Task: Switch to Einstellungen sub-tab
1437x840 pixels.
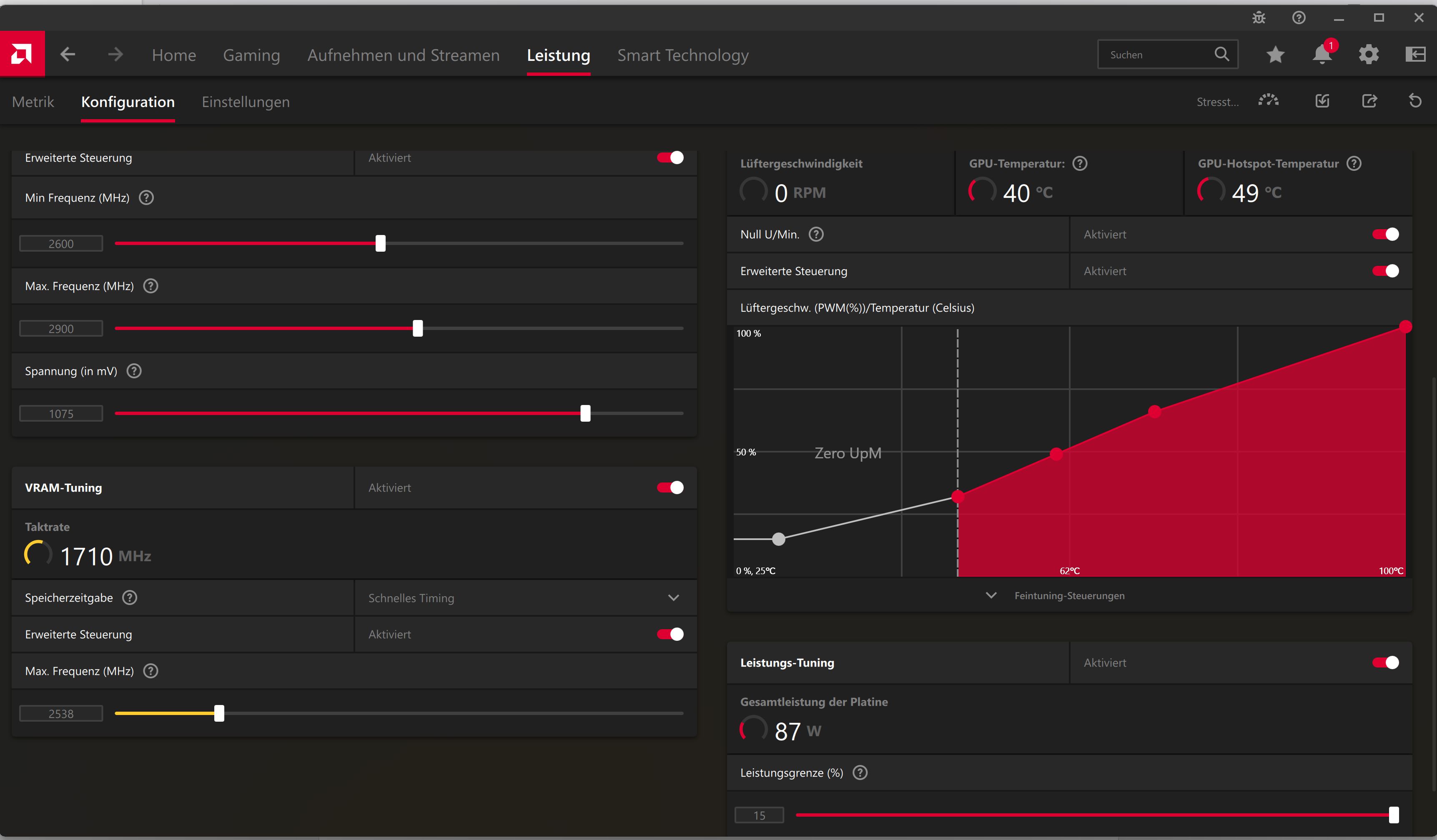Action: point(246,102)
